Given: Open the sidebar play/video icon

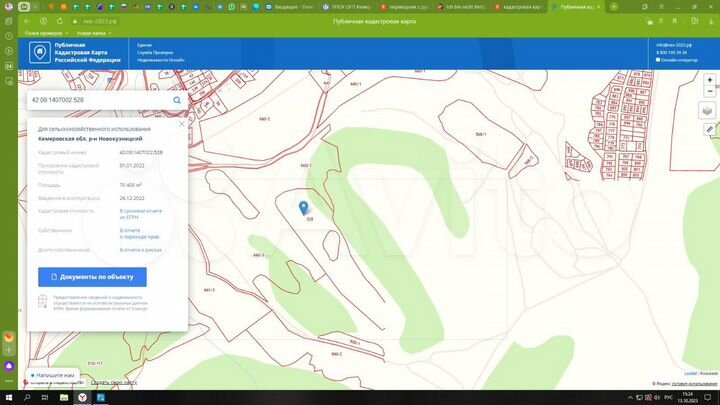Looking at the screenshot, I should pyautogui.click(x=9, y=51).
